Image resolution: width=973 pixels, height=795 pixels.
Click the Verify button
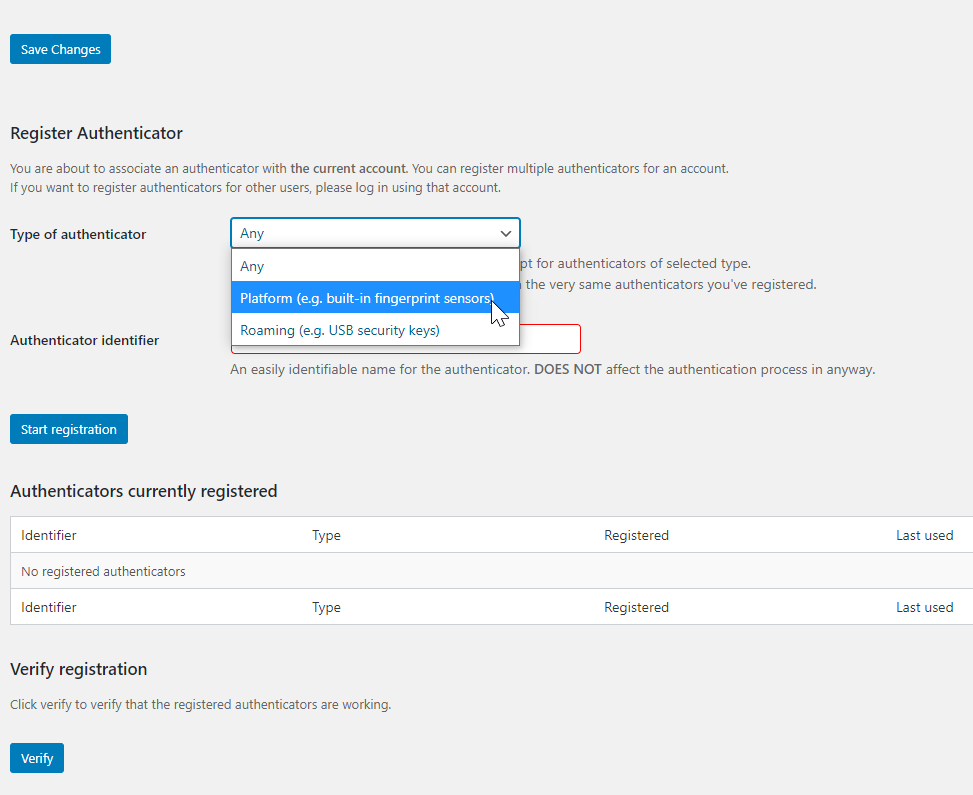(x=37, y=758)
